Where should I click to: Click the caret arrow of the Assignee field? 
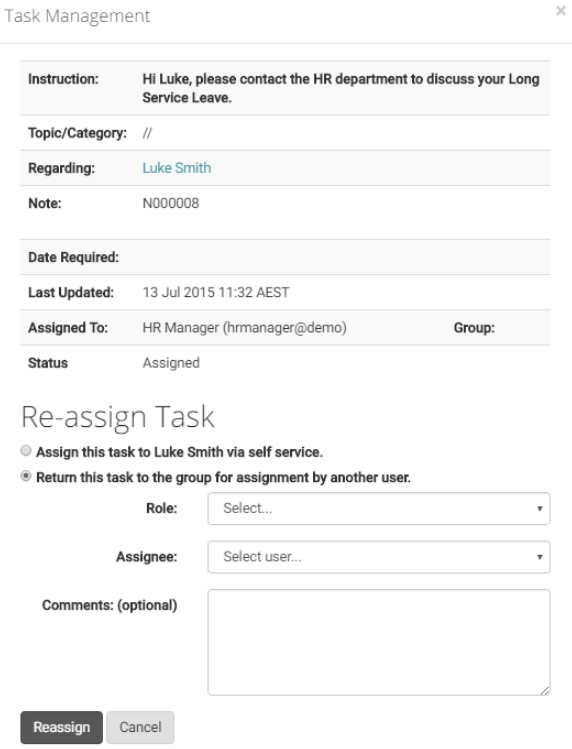pyautogui.click(x=540, y=557)
